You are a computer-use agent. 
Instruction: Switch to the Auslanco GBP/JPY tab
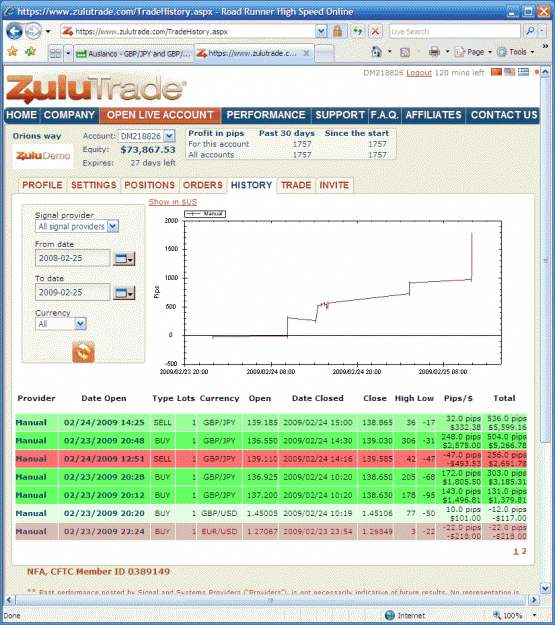click(x=134, y=53)
